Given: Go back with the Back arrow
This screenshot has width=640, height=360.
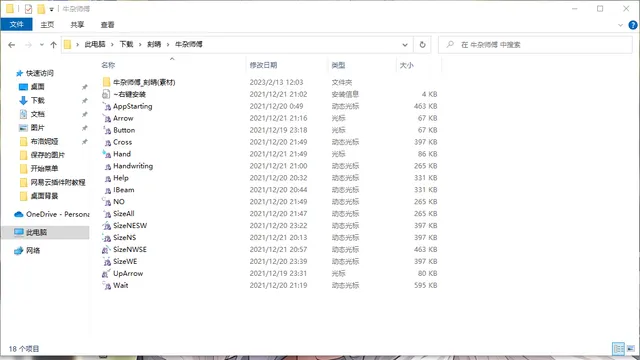Looking at the screenshot, I should pos(11,45).
